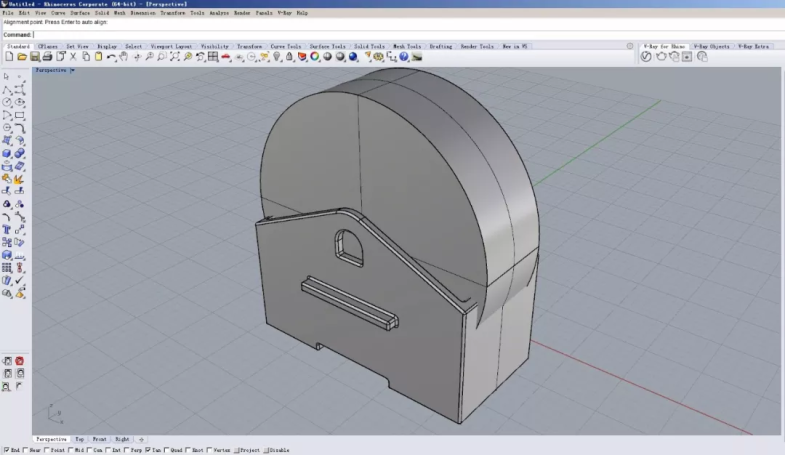This screenshot has height=455, width=785.
Task: Click the Open folder icon
Action: click(x=21, y=57)
